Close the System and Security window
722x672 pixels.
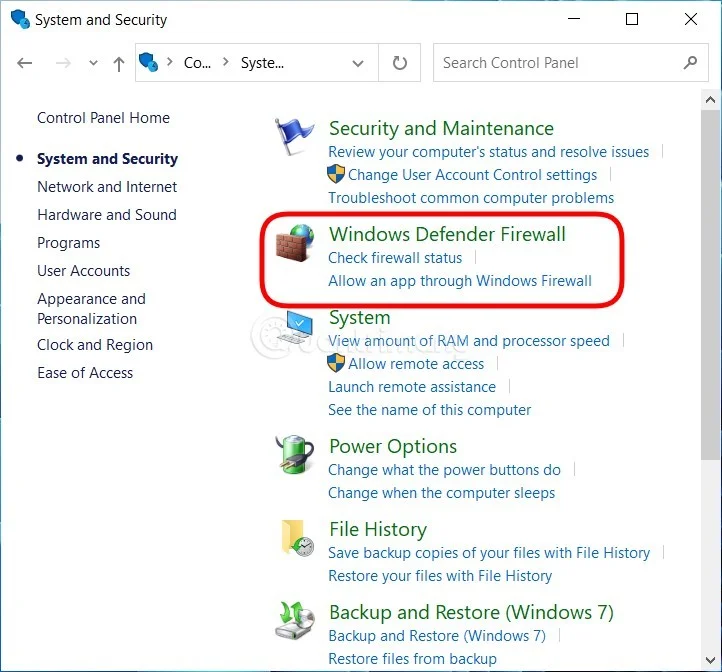[691, 19]
